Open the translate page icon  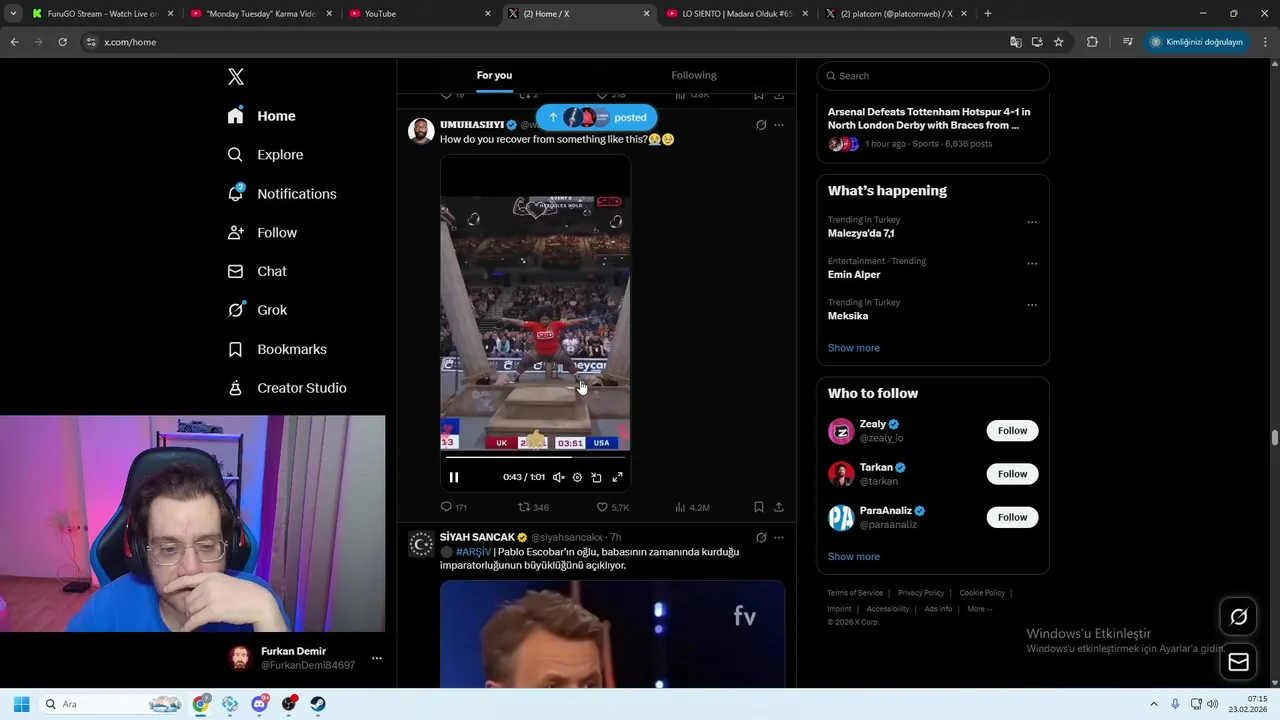click(1016, 42)
